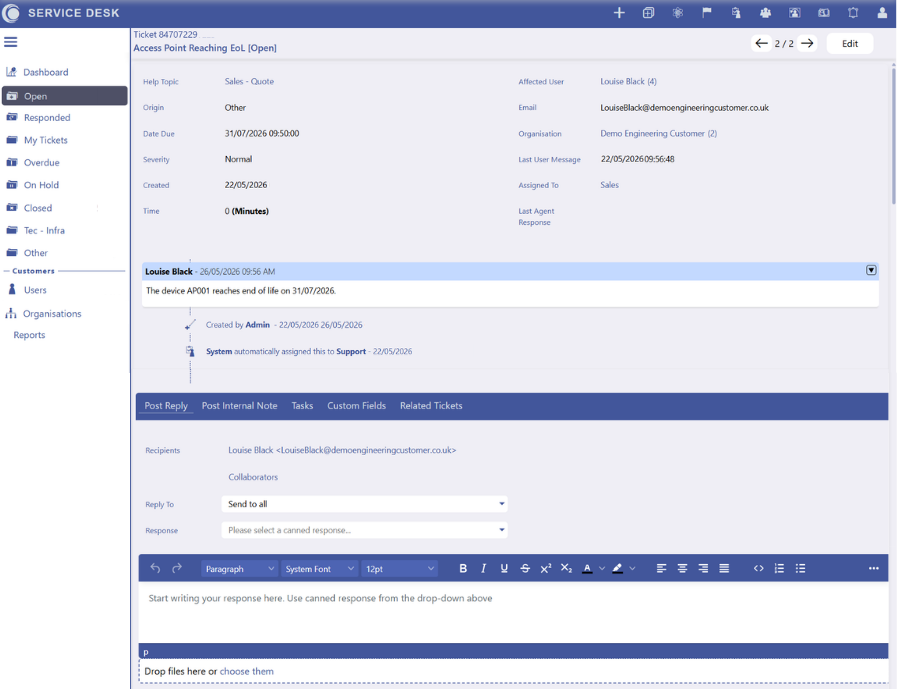Click the stacked-squares plus icon in header
Screen dimensions: 897x689
(x=648, y=13)
